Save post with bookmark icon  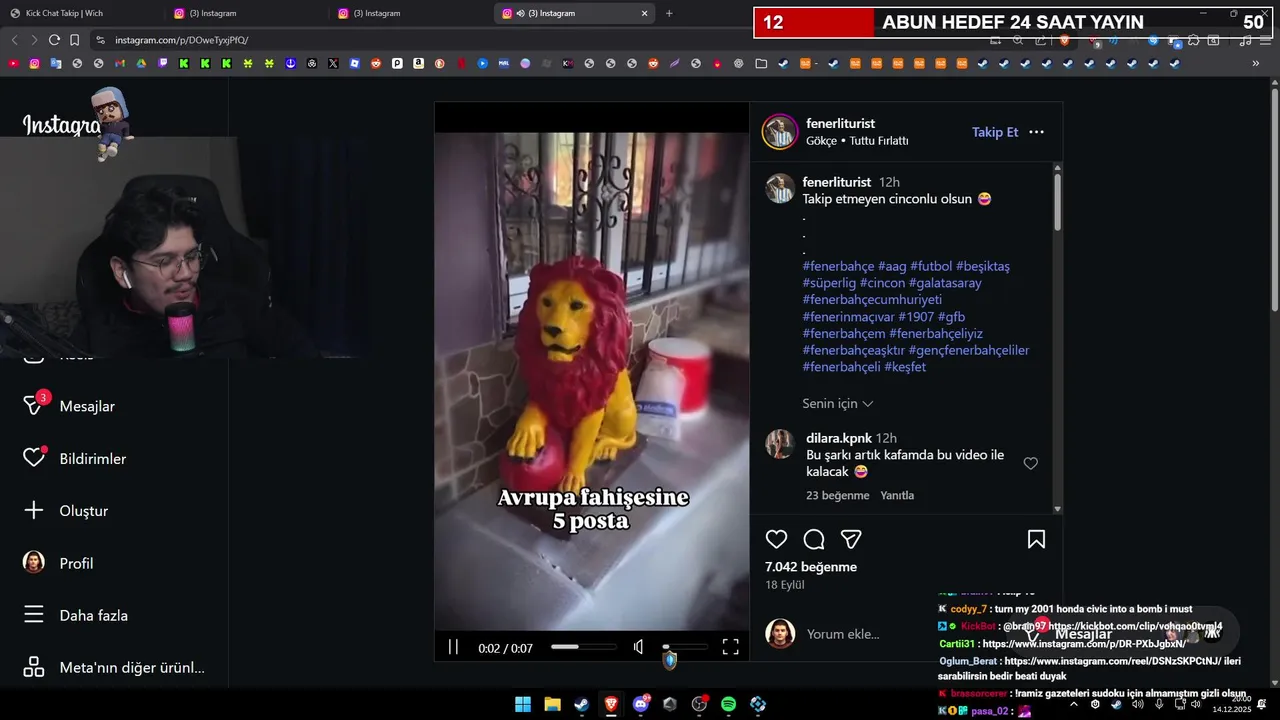pos(1036,539)
